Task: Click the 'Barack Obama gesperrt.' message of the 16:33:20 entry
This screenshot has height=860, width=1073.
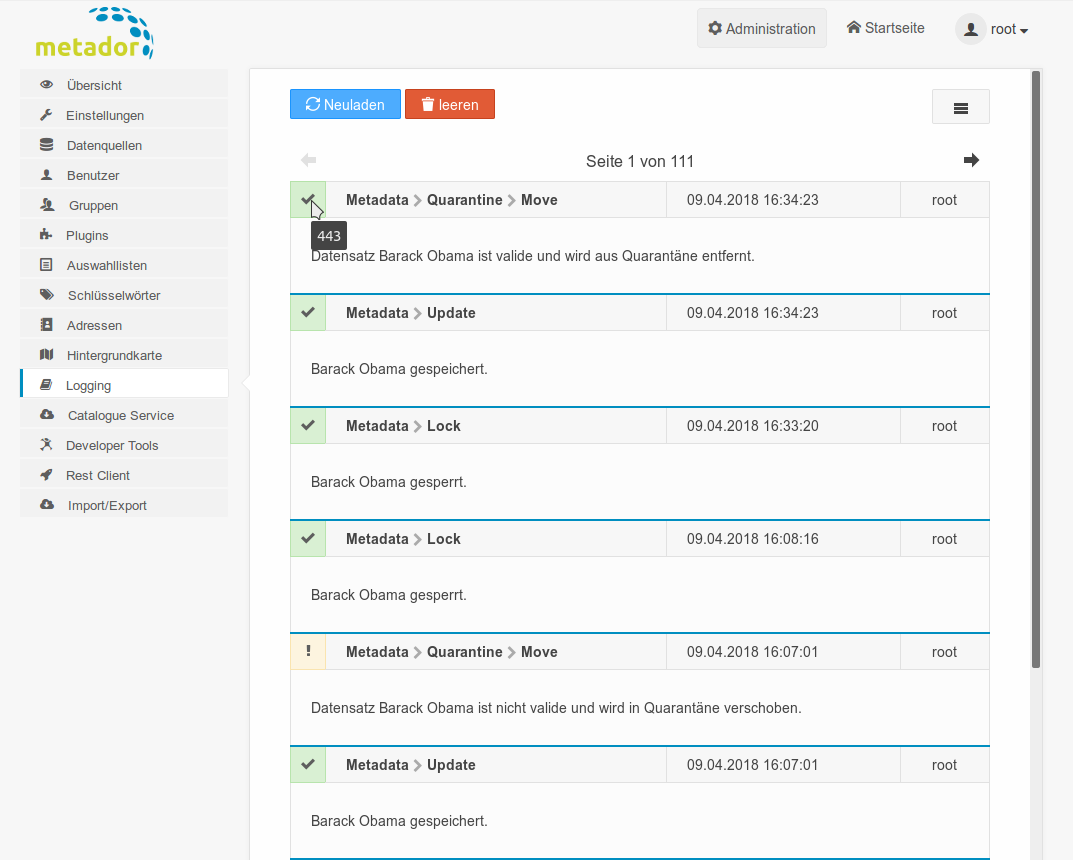Action: [x=389, y=482]
